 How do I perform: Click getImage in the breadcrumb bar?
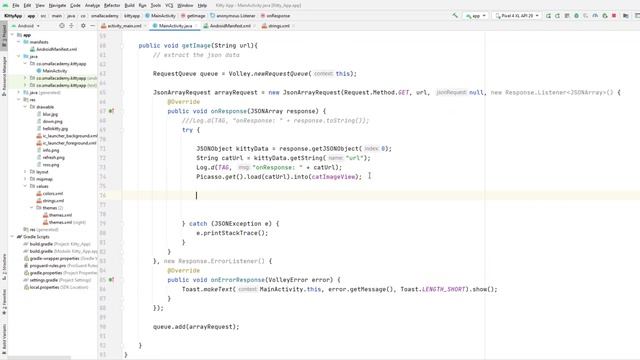[x=193, y=16]
